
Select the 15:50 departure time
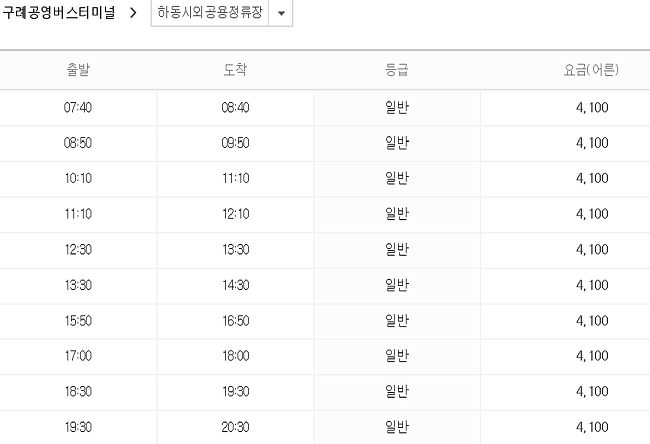click(x=78, y=321)
